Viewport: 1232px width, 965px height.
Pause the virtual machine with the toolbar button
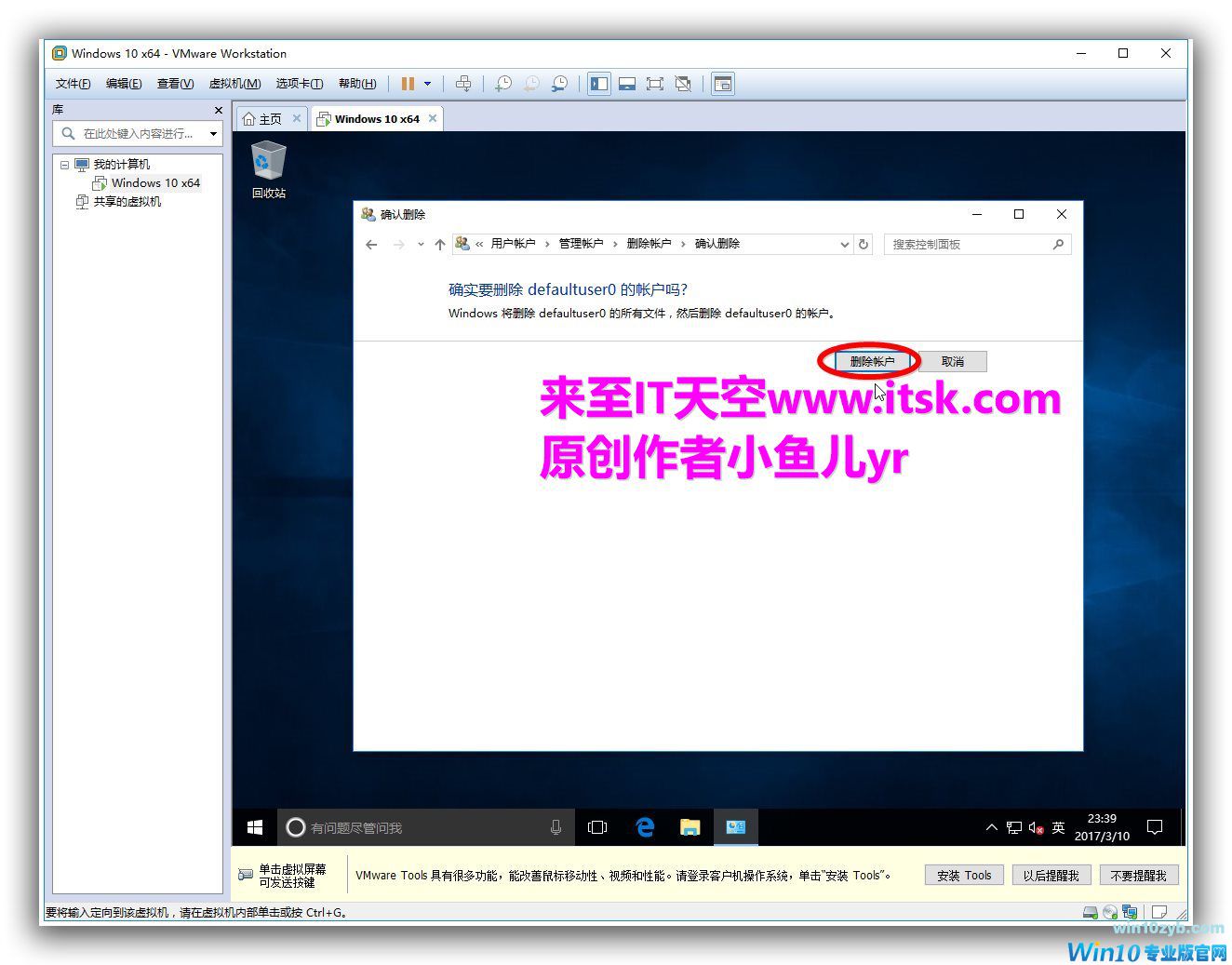(x=408, y=84)
